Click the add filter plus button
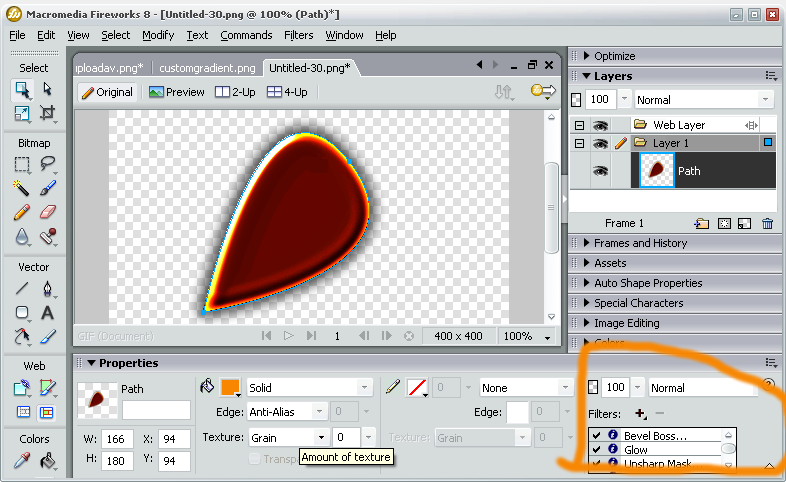The width and height of the screenshot is (786, 482). 640,413
